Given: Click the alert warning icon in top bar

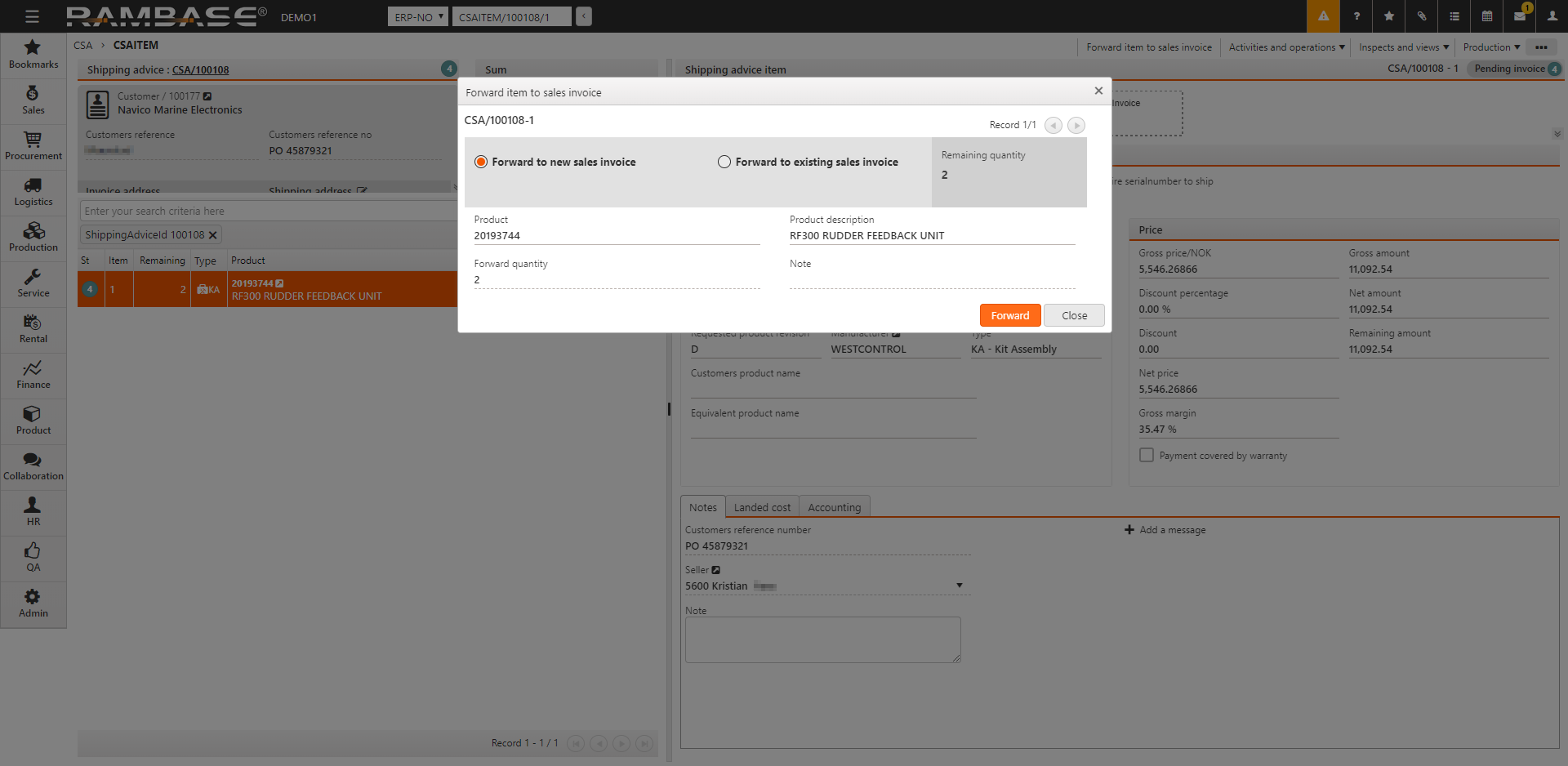Looking at the screenshot, I should tap(1323, 16).
